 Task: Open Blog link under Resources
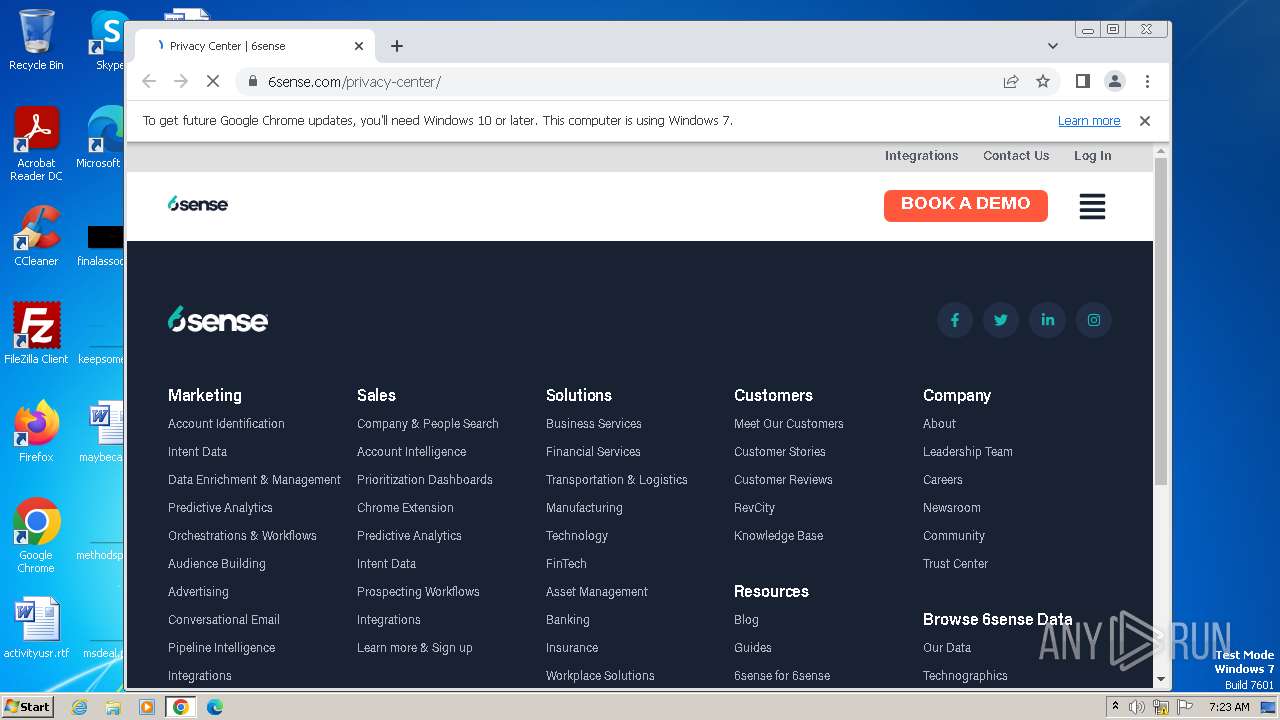(x=746, y=620)
